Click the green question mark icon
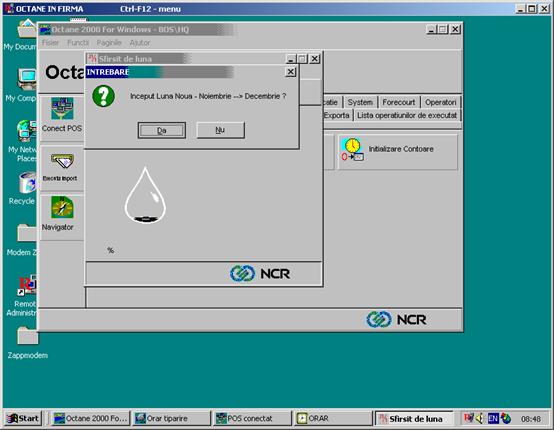554x430 pixels. coord(104,96)
